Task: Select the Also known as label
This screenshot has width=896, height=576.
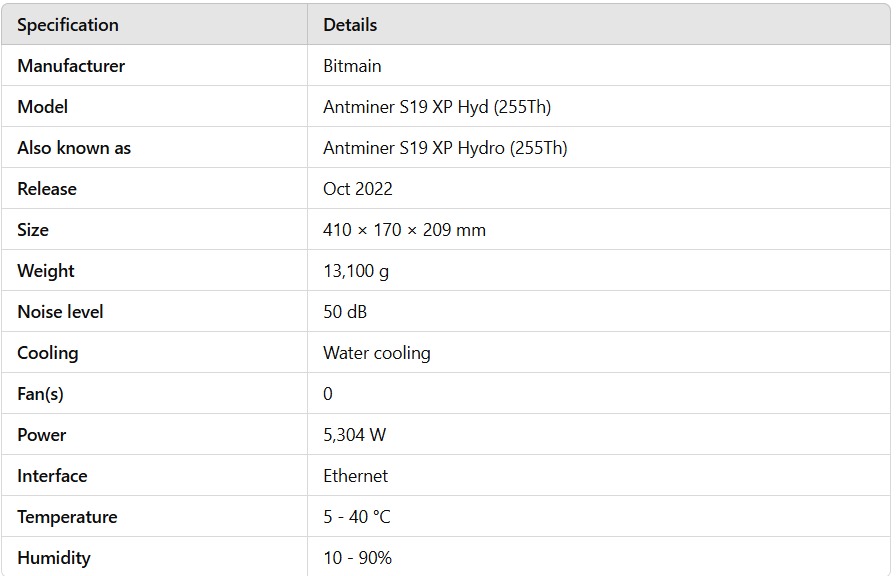Action: 74,148
